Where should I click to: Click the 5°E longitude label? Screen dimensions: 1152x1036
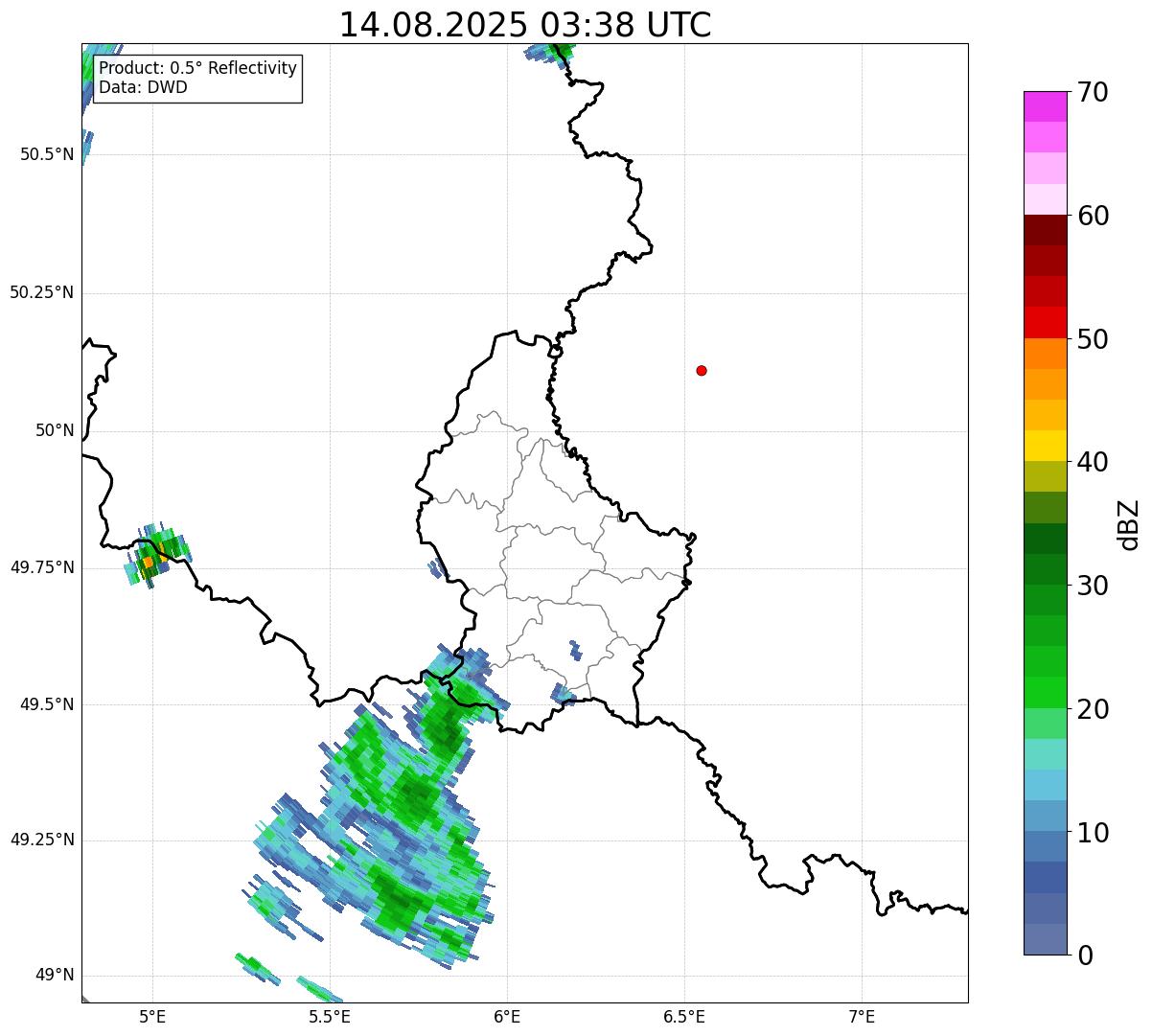pyautogui.click(x=152, y=1016)
